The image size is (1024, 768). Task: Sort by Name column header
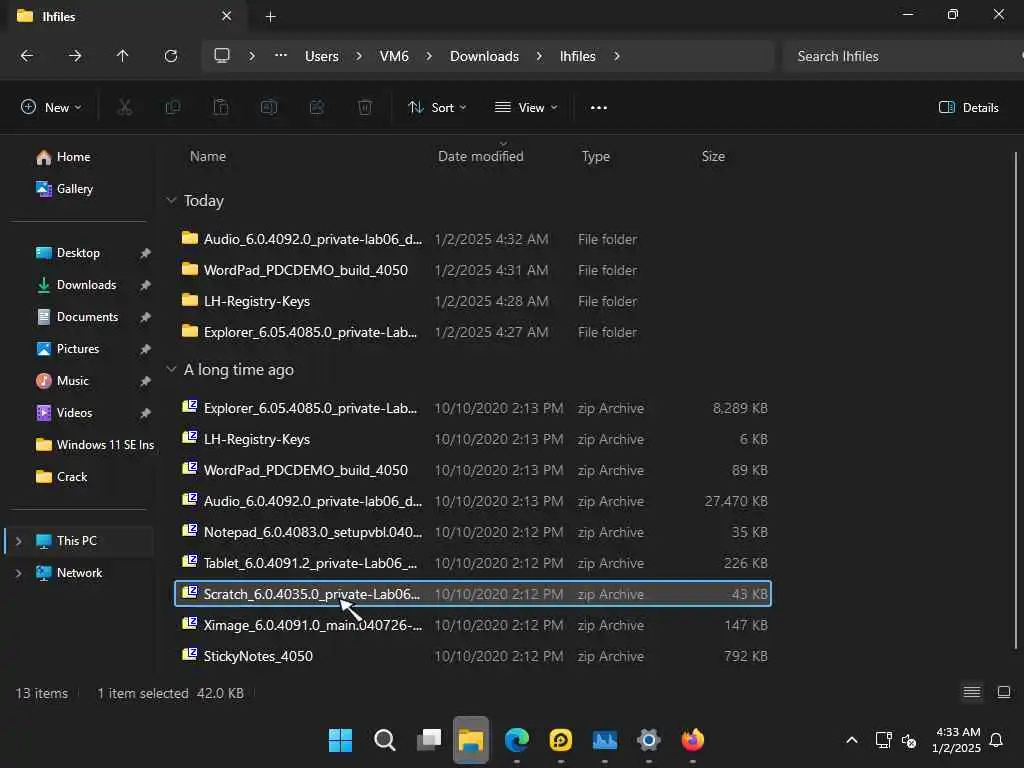(208, 156)
